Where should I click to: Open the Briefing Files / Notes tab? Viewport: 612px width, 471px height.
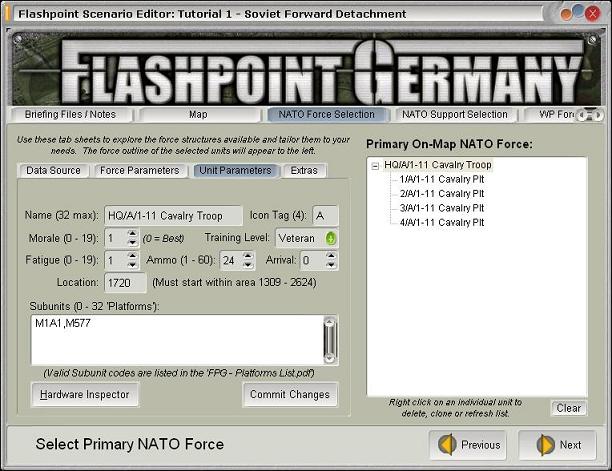tap(70, 114)
